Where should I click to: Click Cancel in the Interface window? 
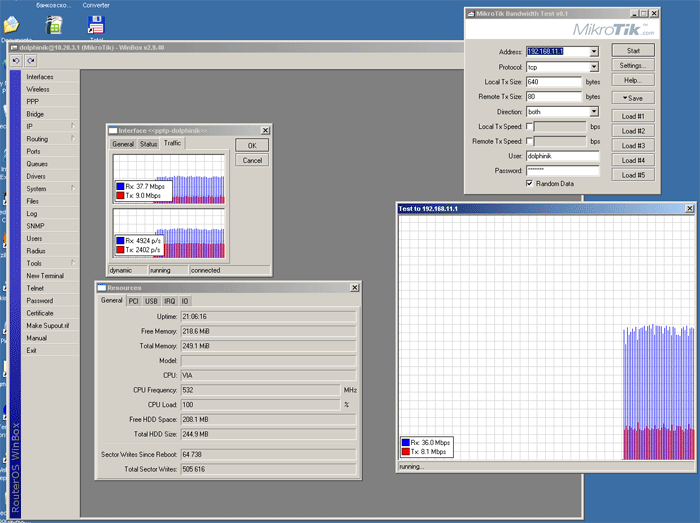point(252,160)
